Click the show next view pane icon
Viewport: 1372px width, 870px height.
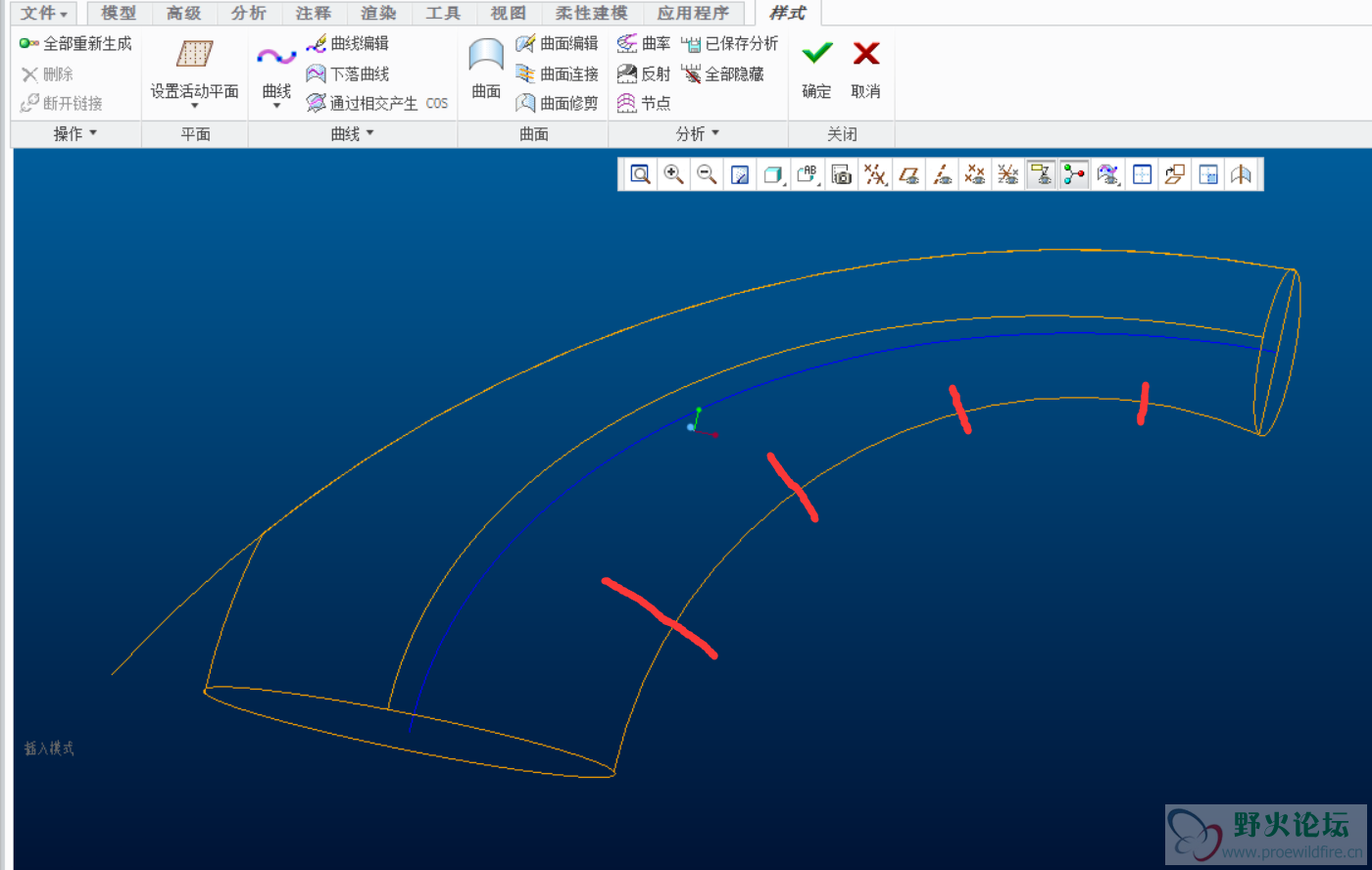click(1208, 174)
